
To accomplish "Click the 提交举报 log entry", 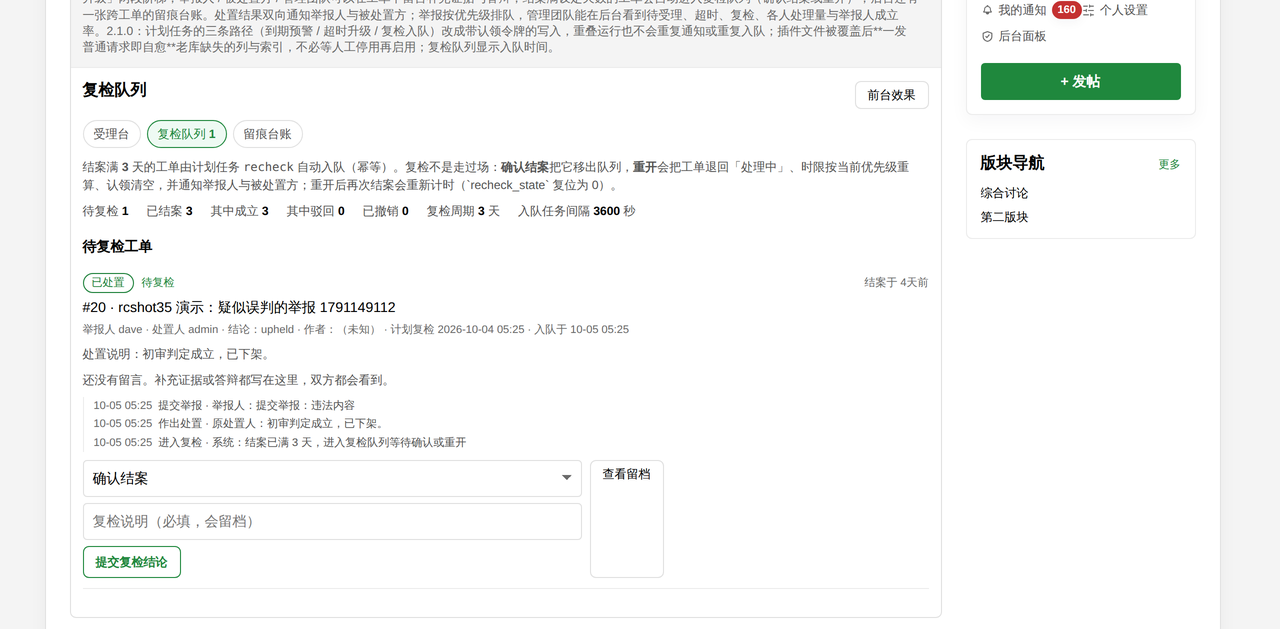I will [224, 405].
